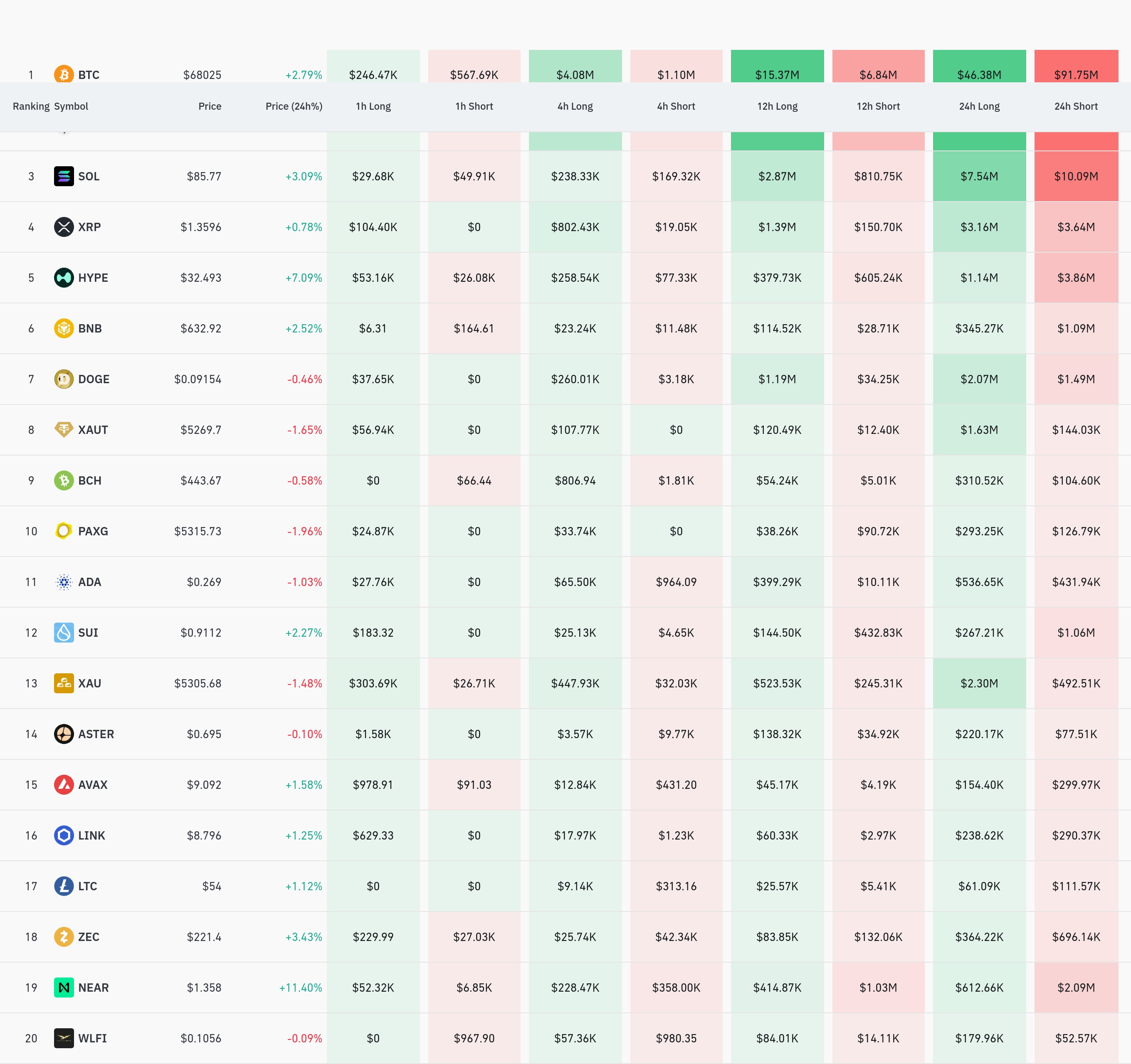The width and height of the screenshot is (1131, 1064).
Task: Sort by 24h Long column header
Action: pos(979,106)
